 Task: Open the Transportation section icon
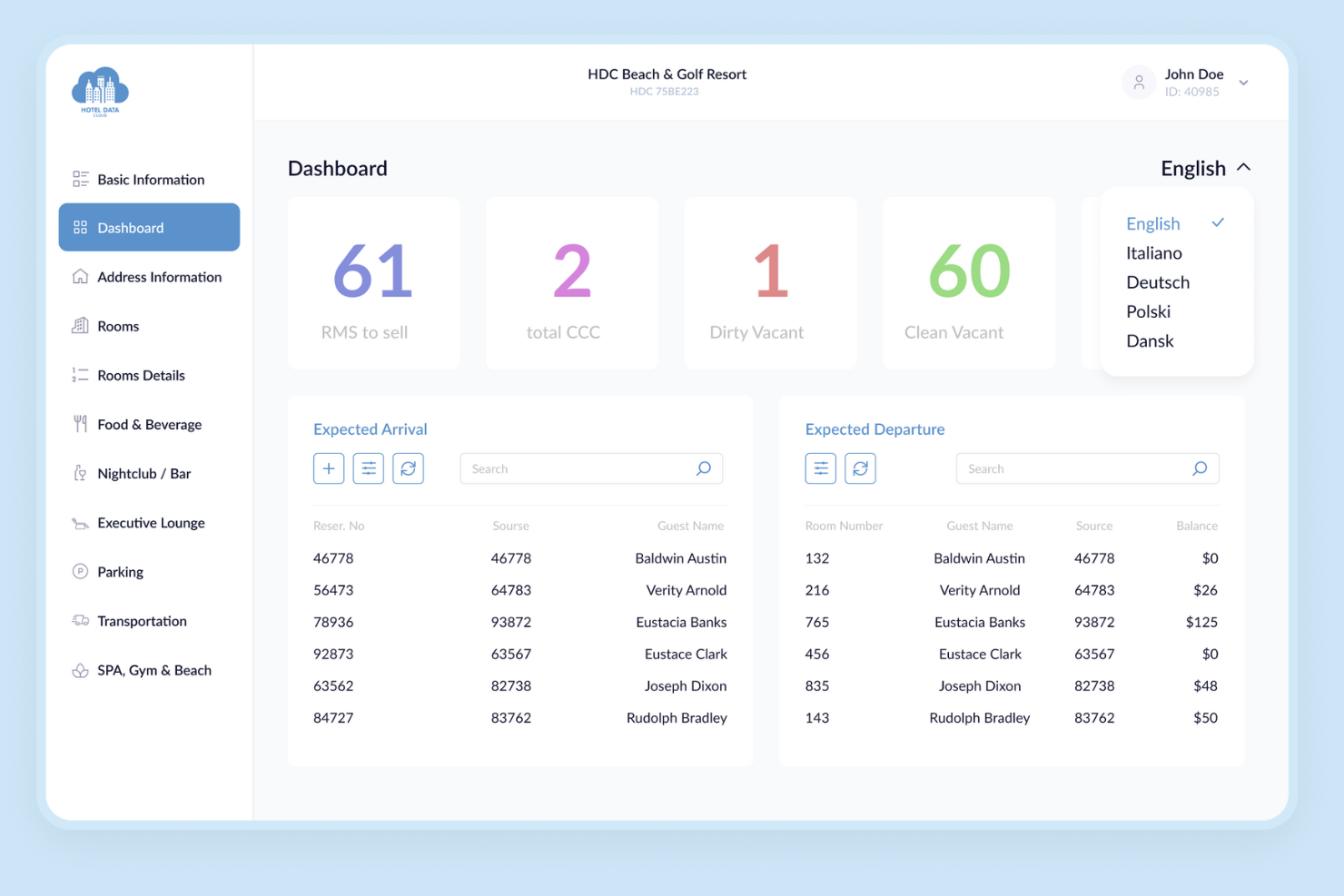pos(78,621)
